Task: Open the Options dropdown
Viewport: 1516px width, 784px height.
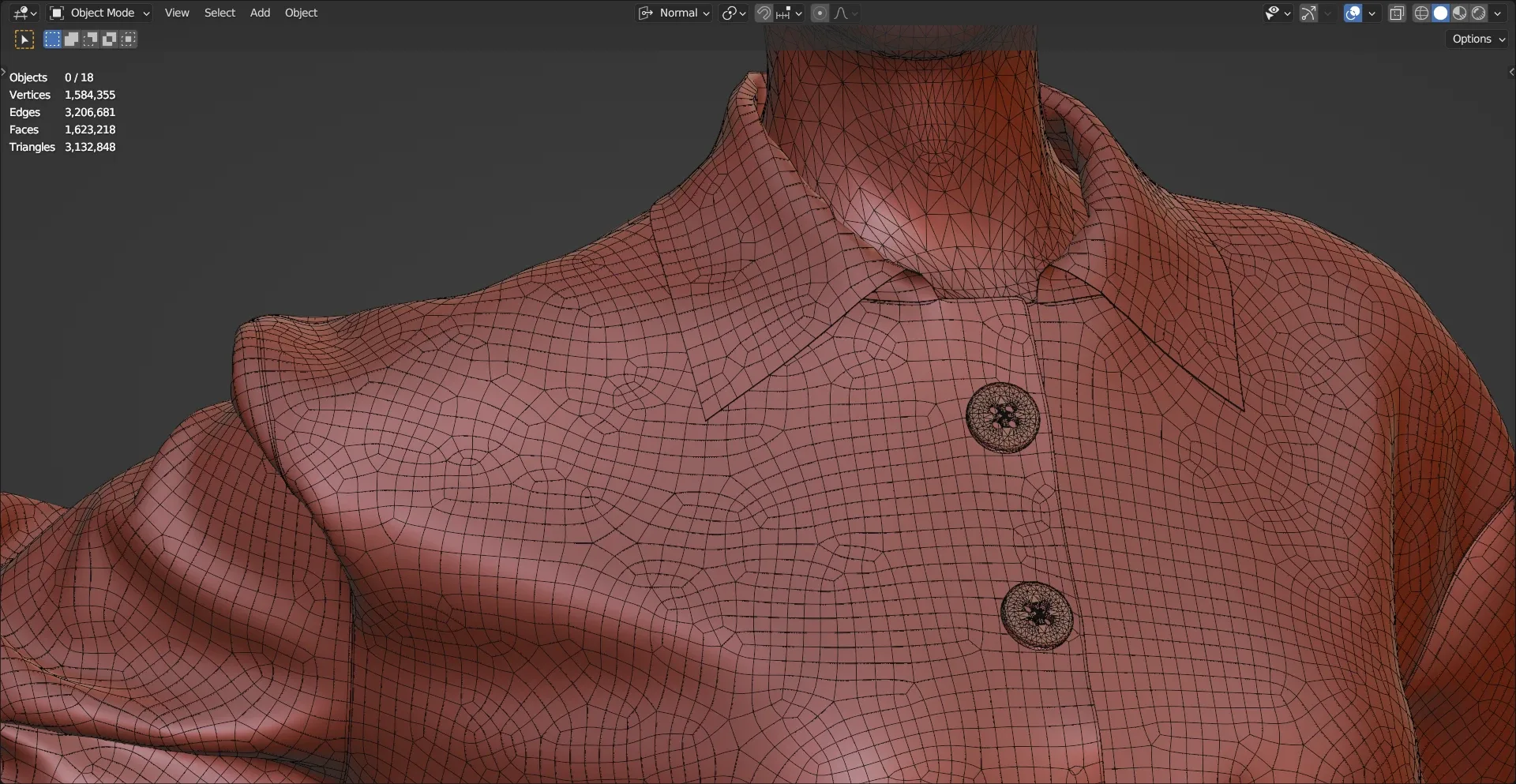Action: [x=1478, y=39]
